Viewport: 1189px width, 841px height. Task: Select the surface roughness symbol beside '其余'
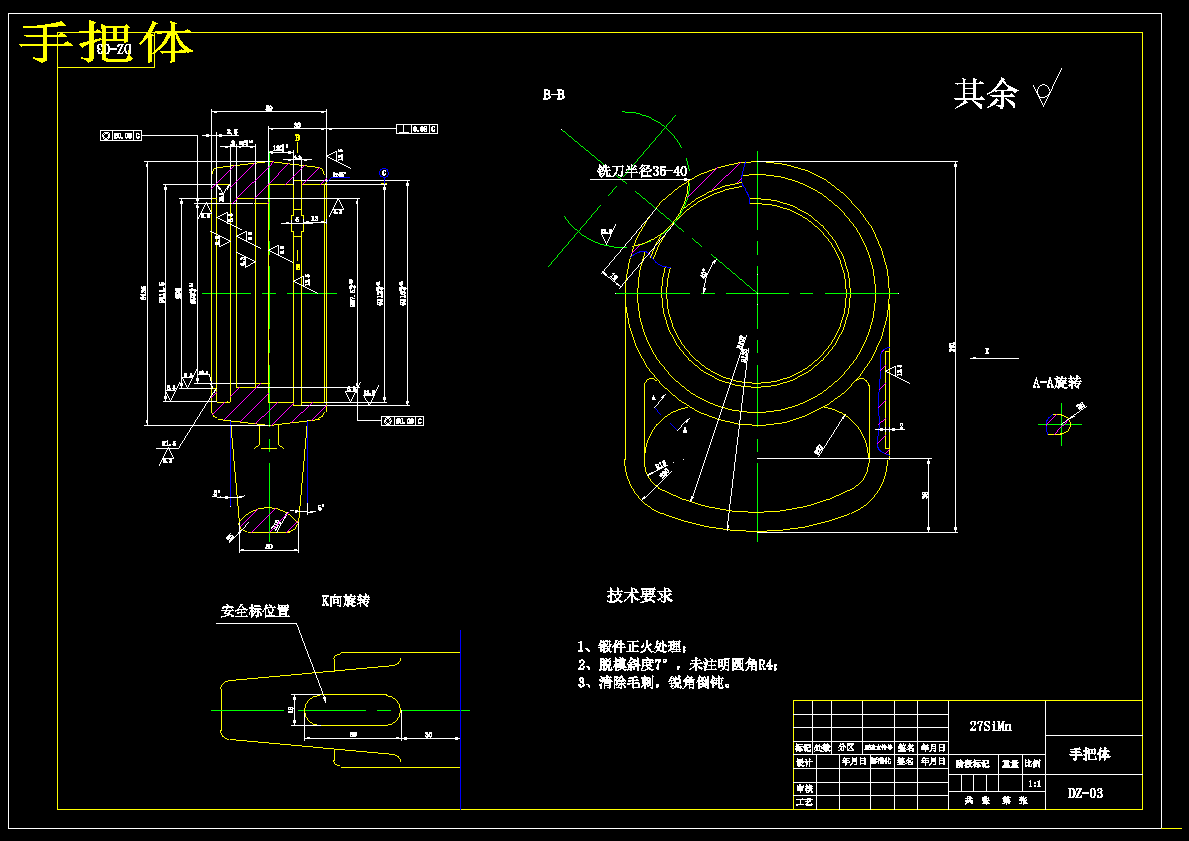[x=1047, y=88]
